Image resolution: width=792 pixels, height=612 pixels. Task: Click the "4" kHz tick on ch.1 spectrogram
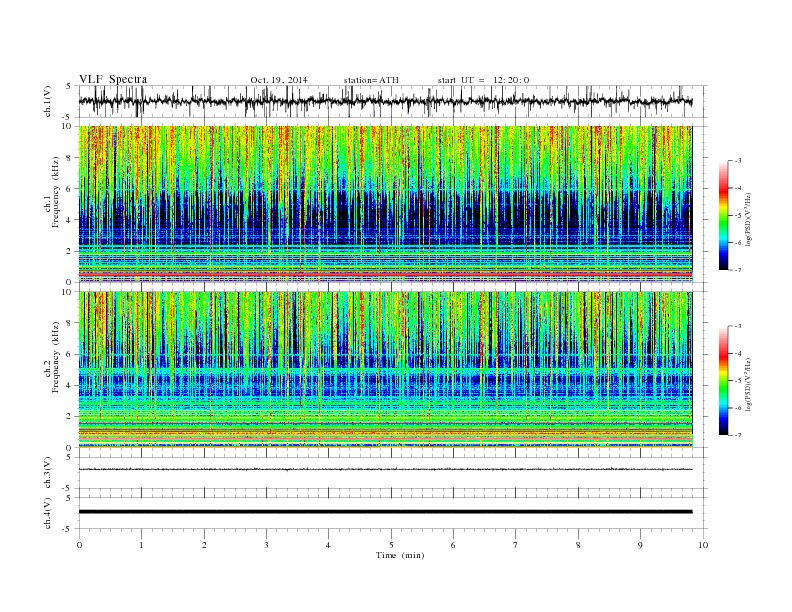70,220
